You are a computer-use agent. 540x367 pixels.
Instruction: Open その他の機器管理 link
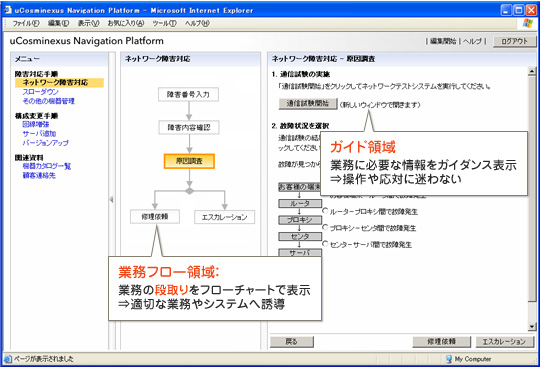49,101
